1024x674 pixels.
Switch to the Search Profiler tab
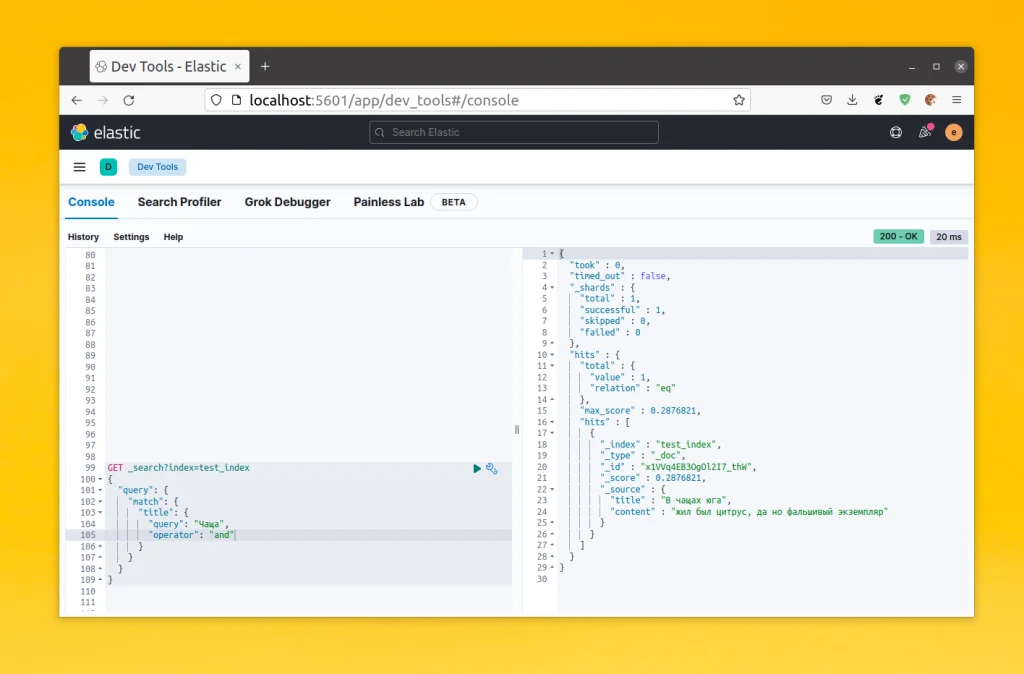coord(179,202)
